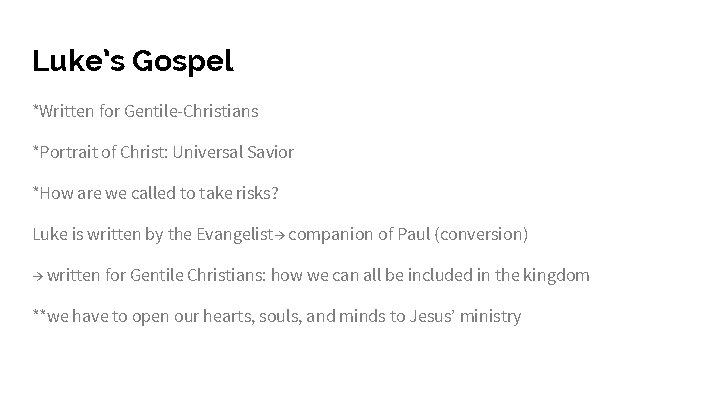720x405 pixels.
Task: Click "Jesus' ministry" at the end of the last line
Action: coord(465,316)
